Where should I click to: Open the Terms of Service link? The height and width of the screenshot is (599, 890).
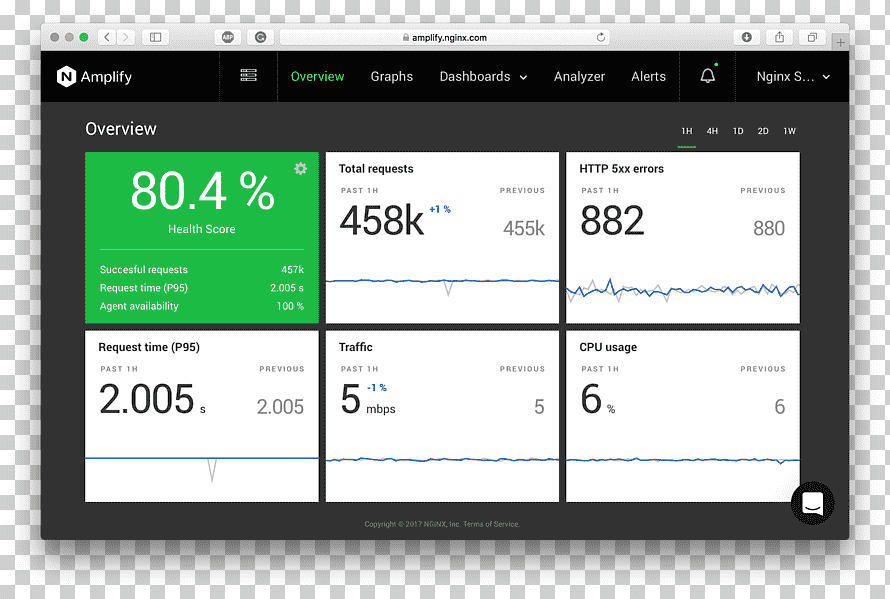[x=491, y=524]
